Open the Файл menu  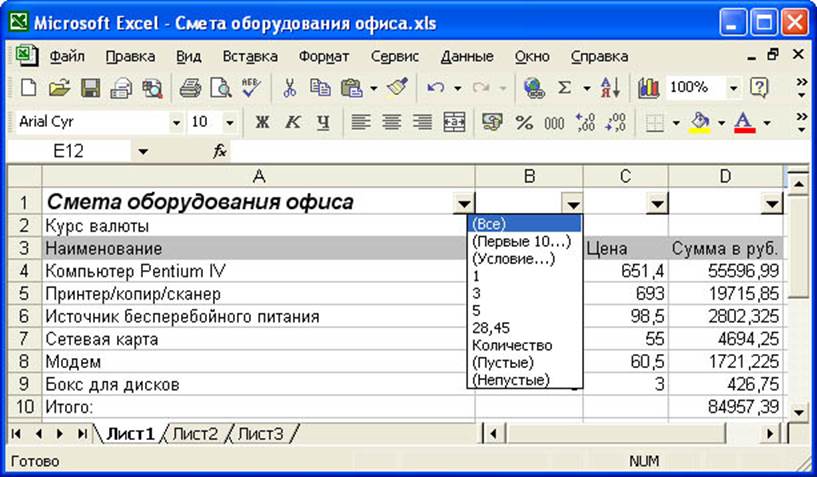coord(67,56)
